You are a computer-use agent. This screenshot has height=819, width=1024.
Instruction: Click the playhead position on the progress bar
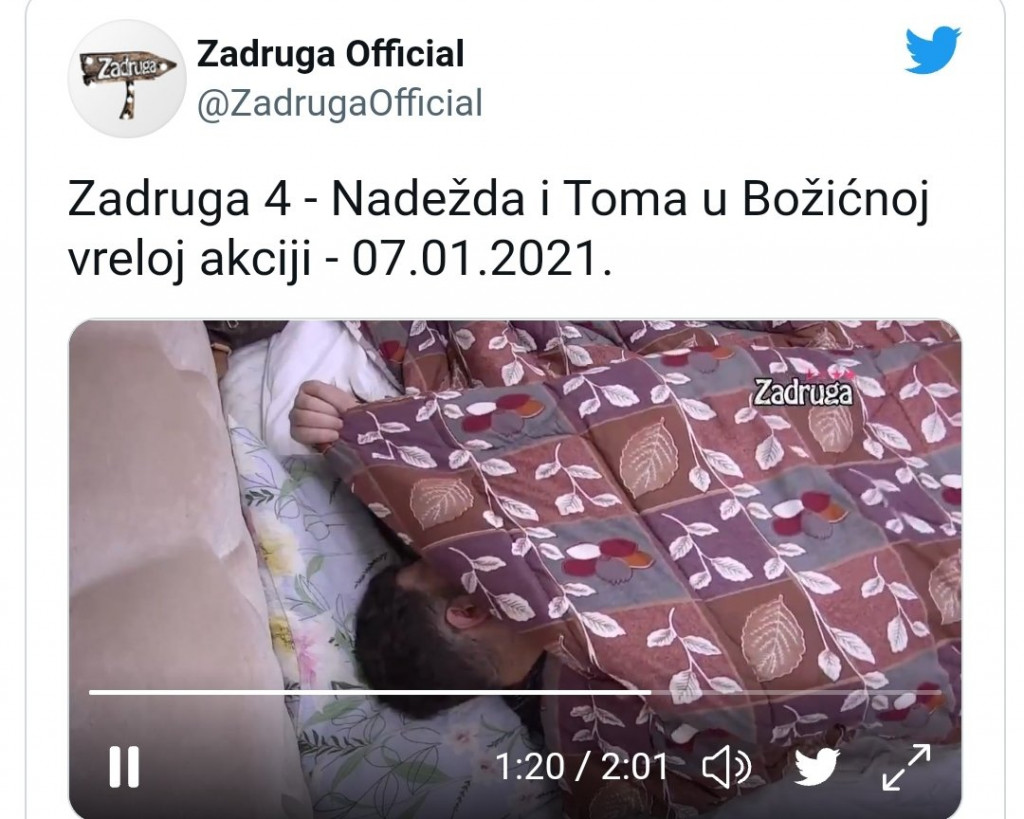point(650,691)
